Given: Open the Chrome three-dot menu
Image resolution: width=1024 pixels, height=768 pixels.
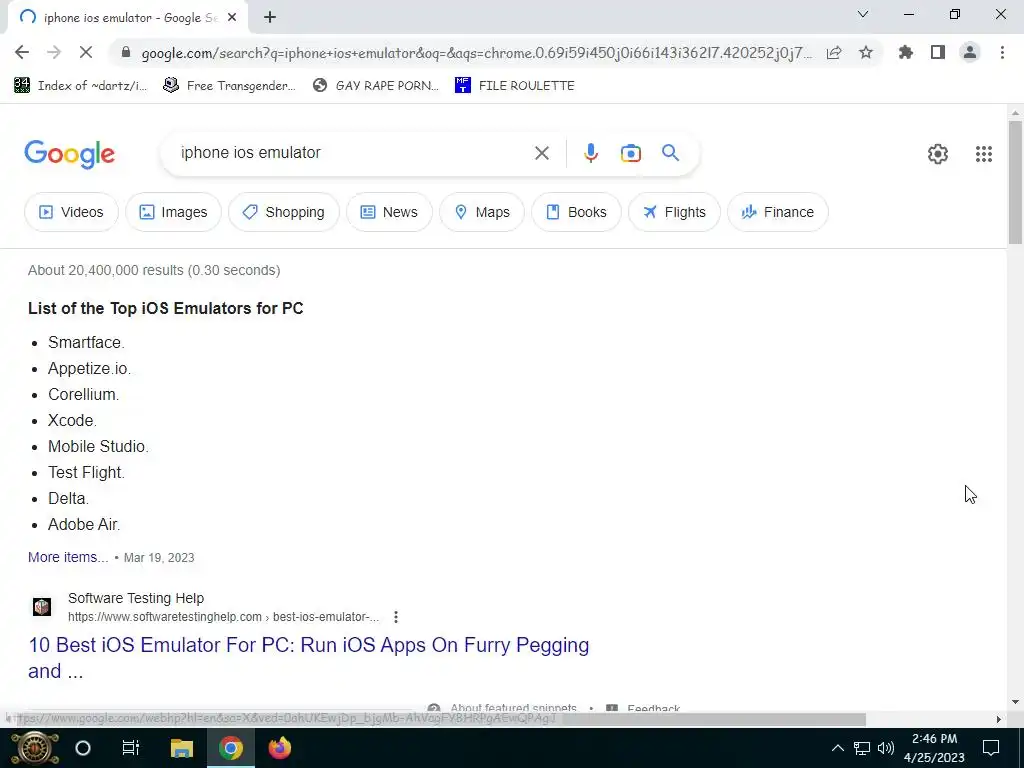Looking at the screenshot, I should click(1002, 52).
